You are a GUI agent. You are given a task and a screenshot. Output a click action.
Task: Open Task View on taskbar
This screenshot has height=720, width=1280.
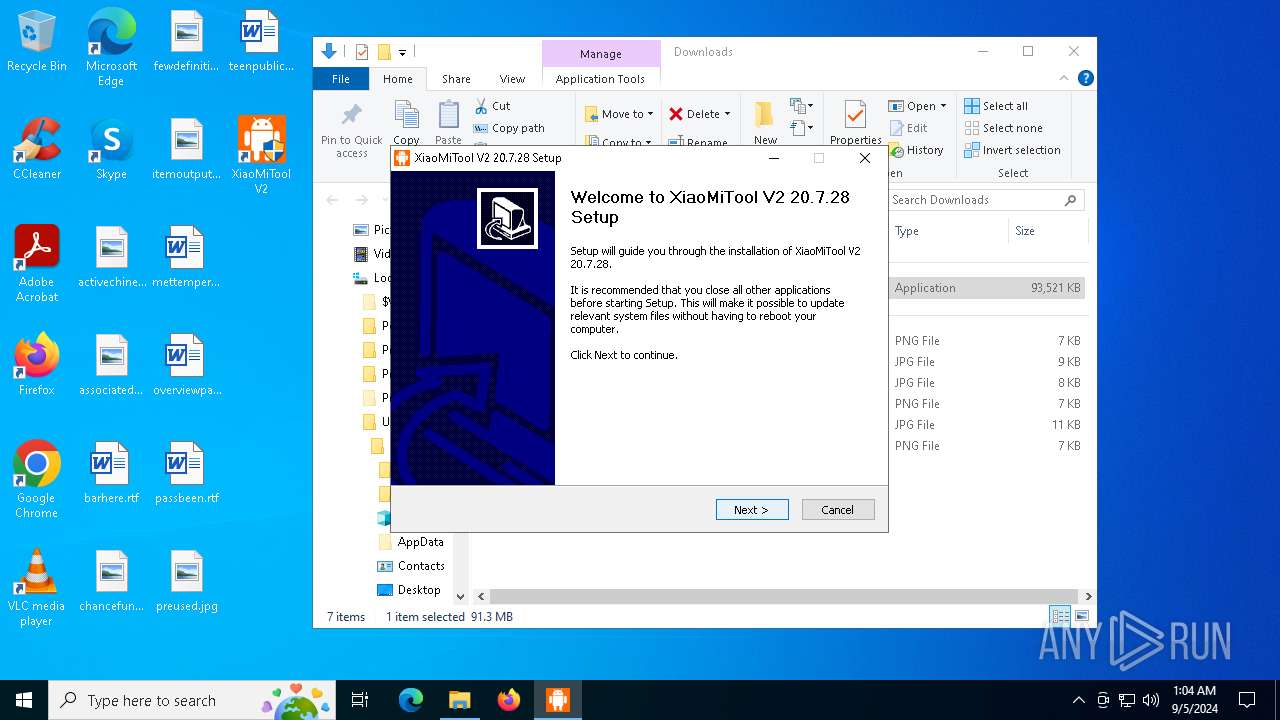tap(360, 700)
